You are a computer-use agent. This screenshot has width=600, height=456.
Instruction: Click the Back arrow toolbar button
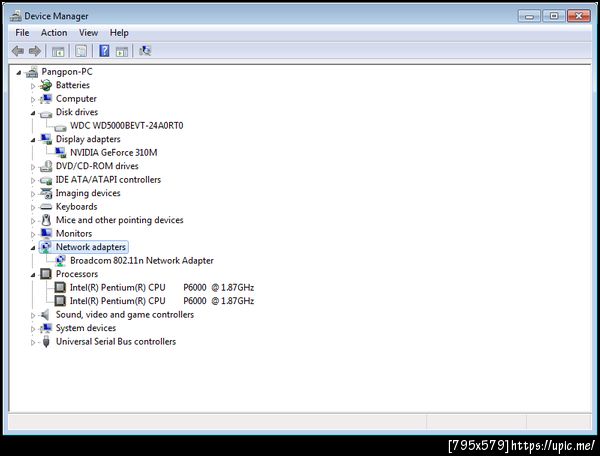tap(18, 51)
